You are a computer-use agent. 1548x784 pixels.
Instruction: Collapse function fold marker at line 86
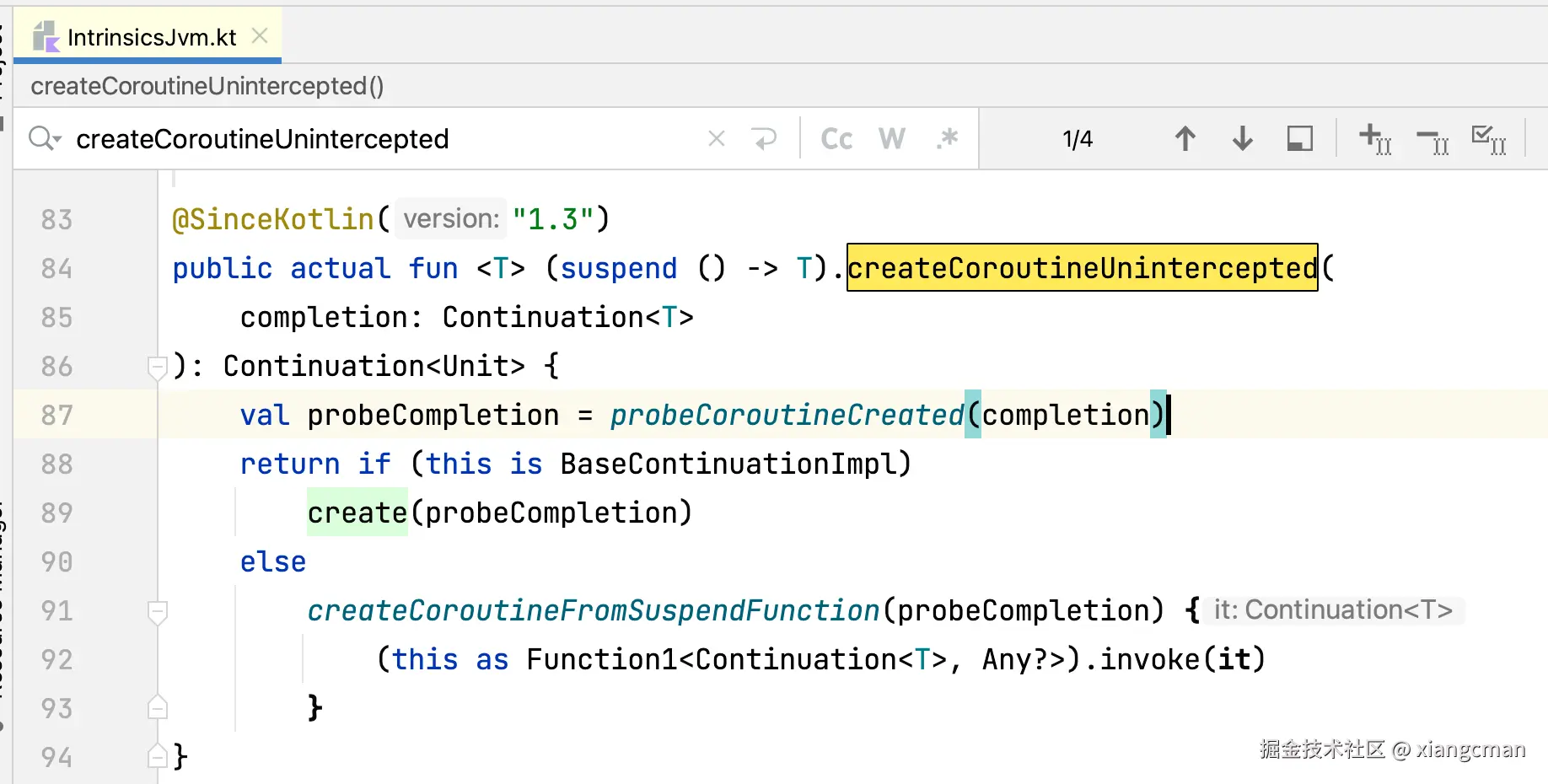pyautogui.click(x=157, y=368)
